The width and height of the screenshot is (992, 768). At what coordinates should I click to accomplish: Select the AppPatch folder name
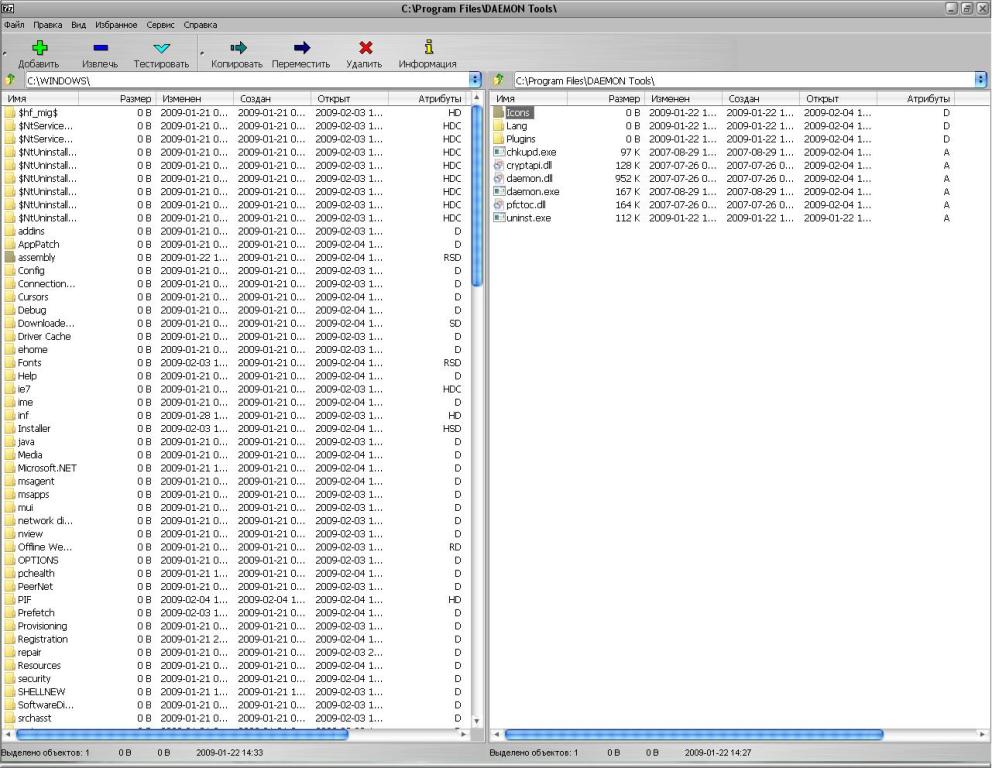[38, 244]
